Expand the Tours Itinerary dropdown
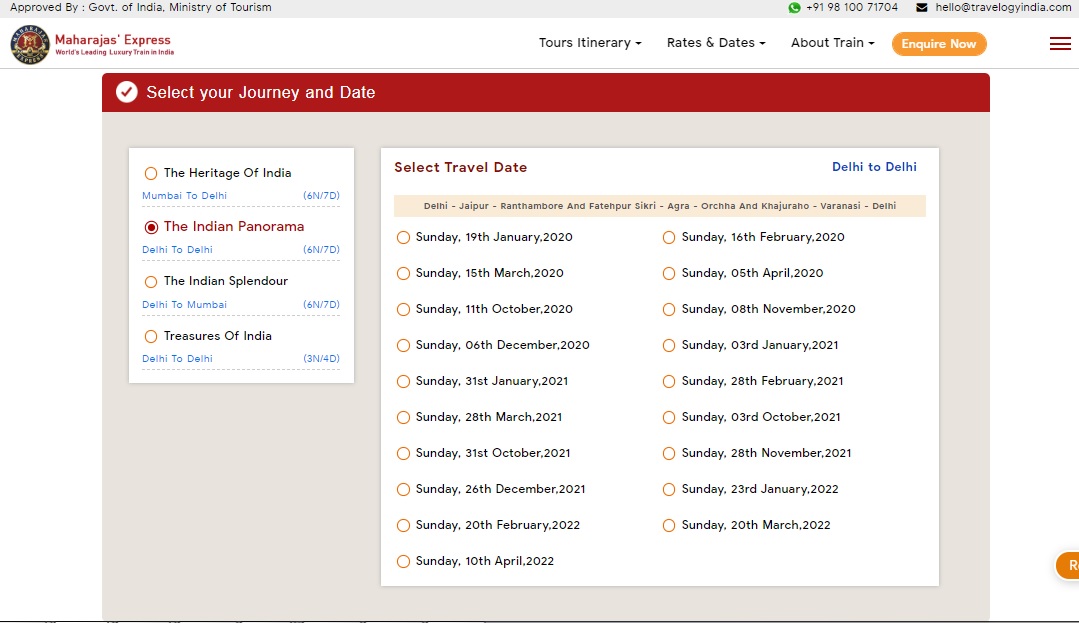Viewport: 1079px width, 623px height. coord(589,43)
